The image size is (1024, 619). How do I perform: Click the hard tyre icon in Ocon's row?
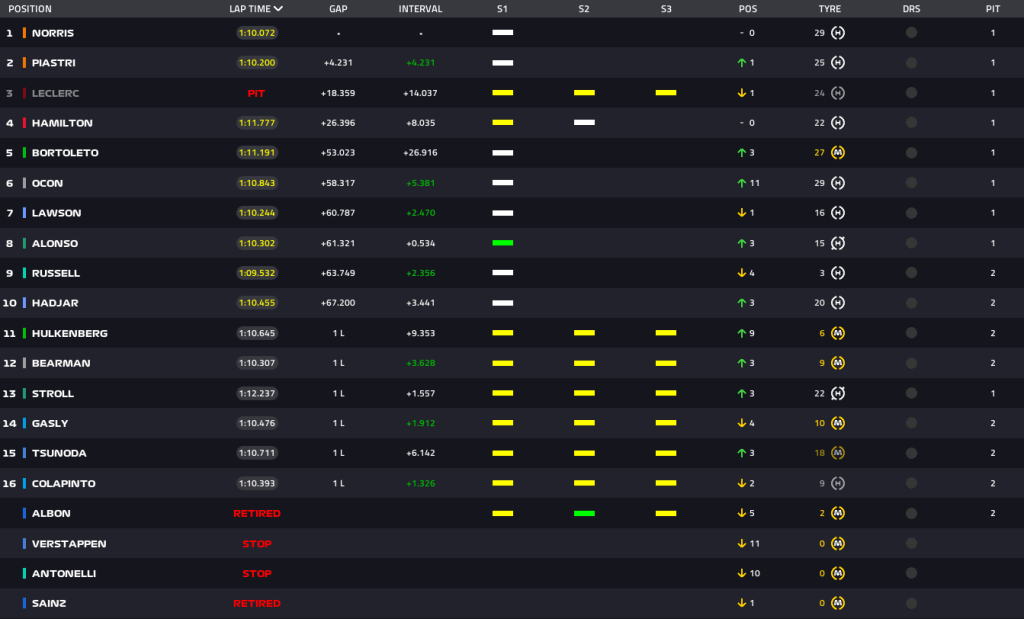838,183
